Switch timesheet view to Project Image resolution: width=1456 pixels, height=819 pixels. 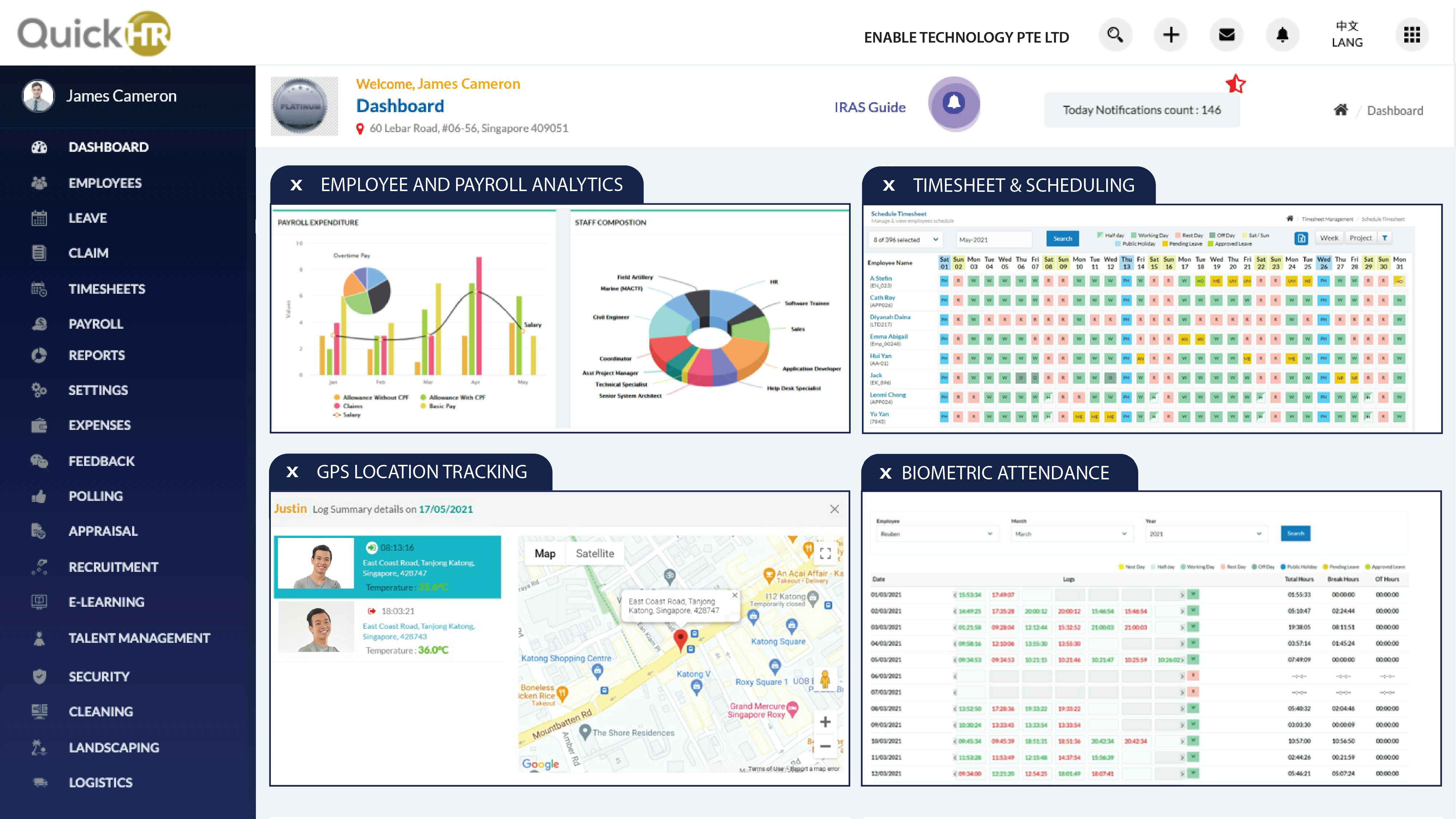[1360, 237]
